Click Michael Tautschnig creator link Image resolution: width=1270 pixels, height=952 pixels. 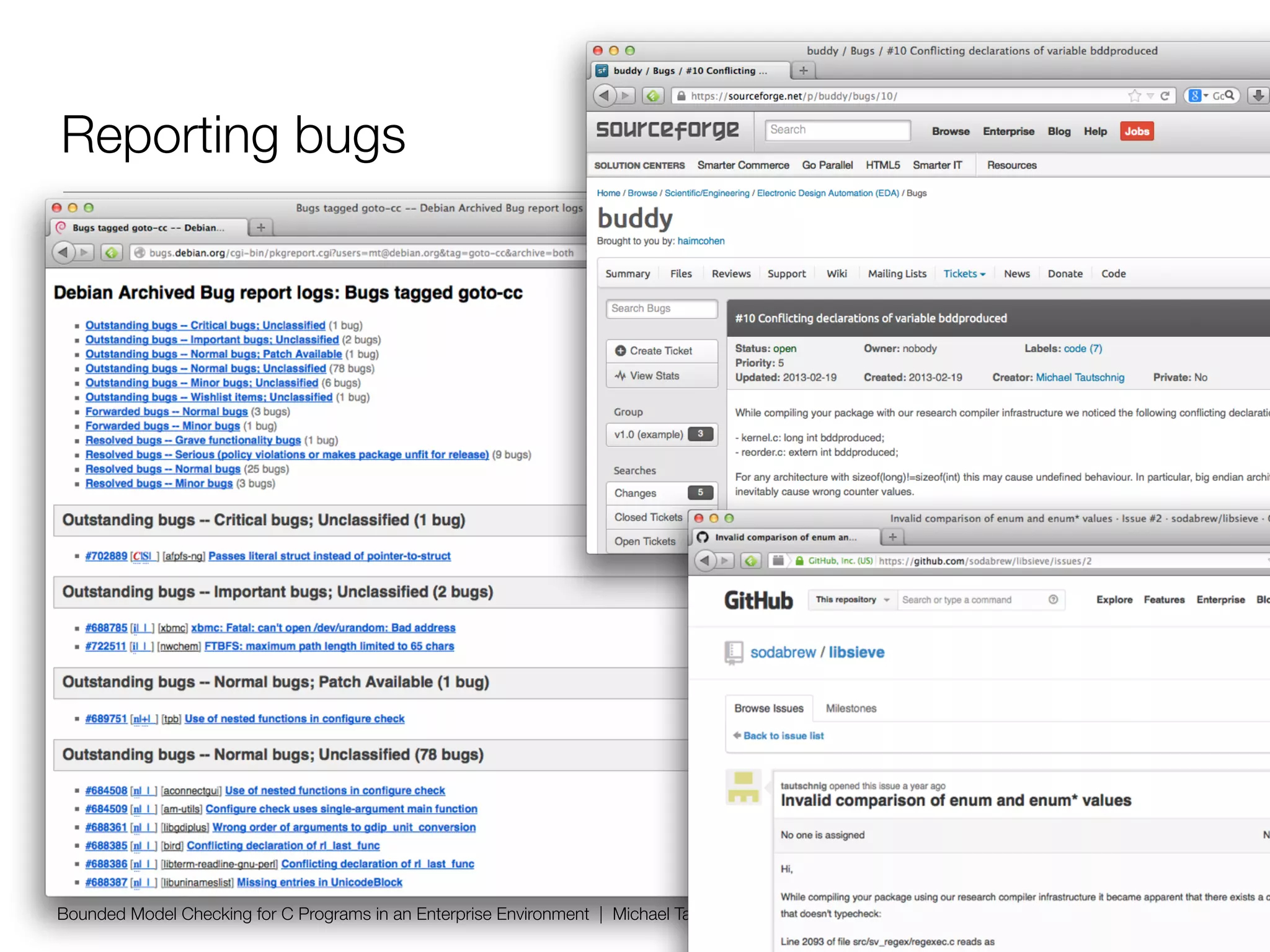[x=1080, y=377]
